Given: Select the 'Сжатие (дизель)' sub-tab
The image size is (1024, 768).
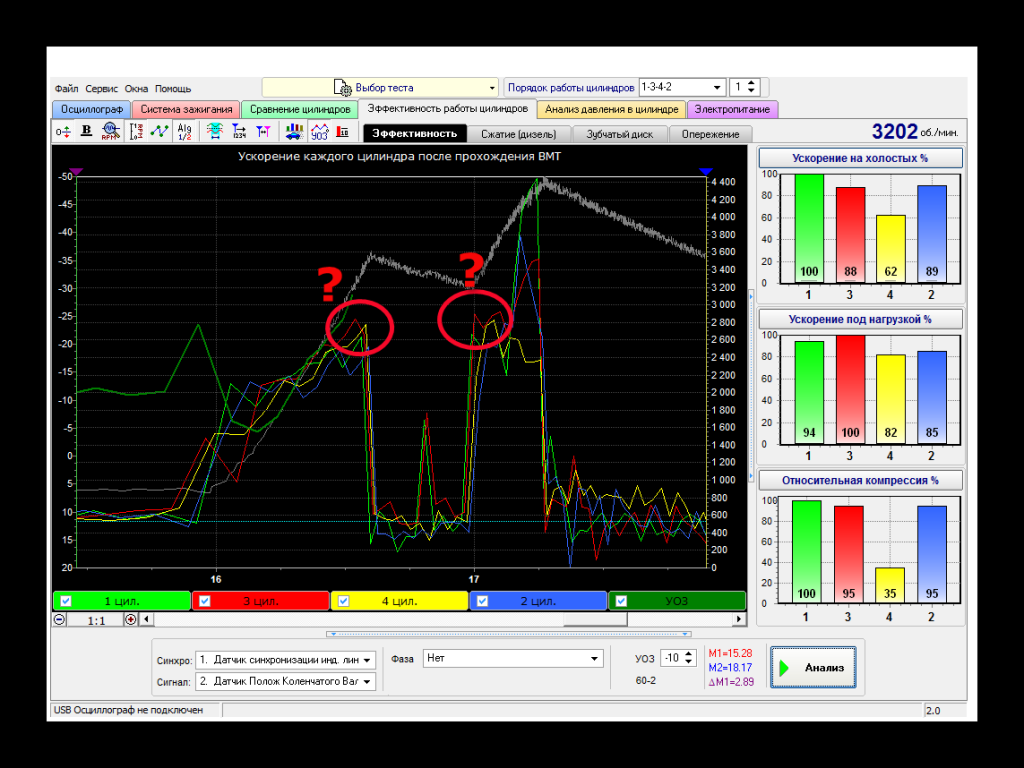Looking at the screenshot, I should (x=519, y=134).
